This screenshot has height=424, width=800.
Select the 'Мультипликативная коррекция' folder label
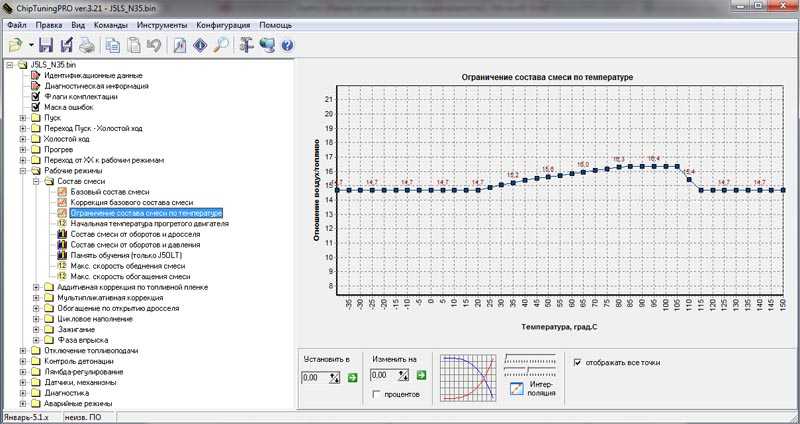(x=110, y=297)
